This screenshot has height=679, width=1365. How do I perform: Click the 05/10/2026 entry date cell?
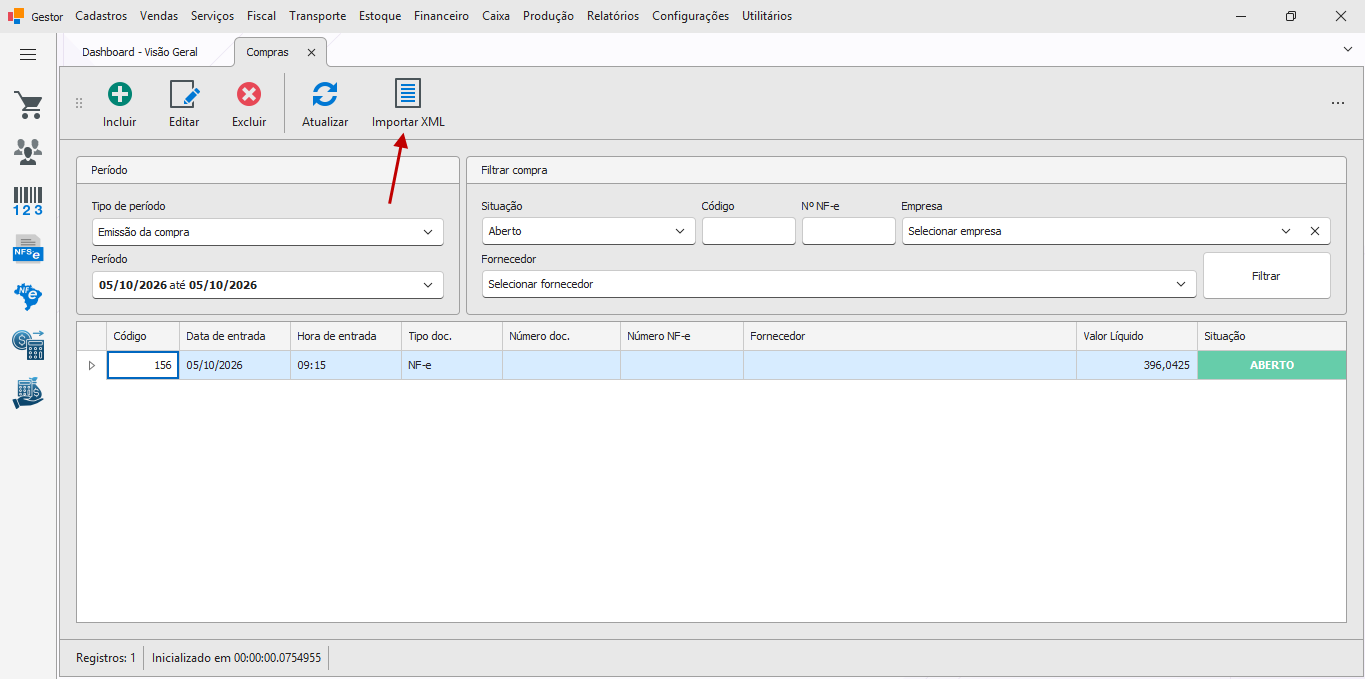click(x=235, y=365)
